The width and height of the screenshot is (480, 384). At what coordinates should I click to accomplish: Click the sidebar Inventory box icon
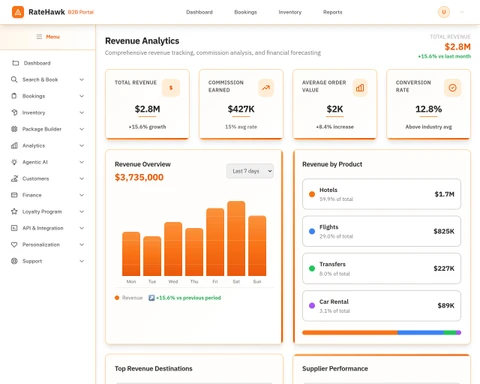click(x=14, y=112)
